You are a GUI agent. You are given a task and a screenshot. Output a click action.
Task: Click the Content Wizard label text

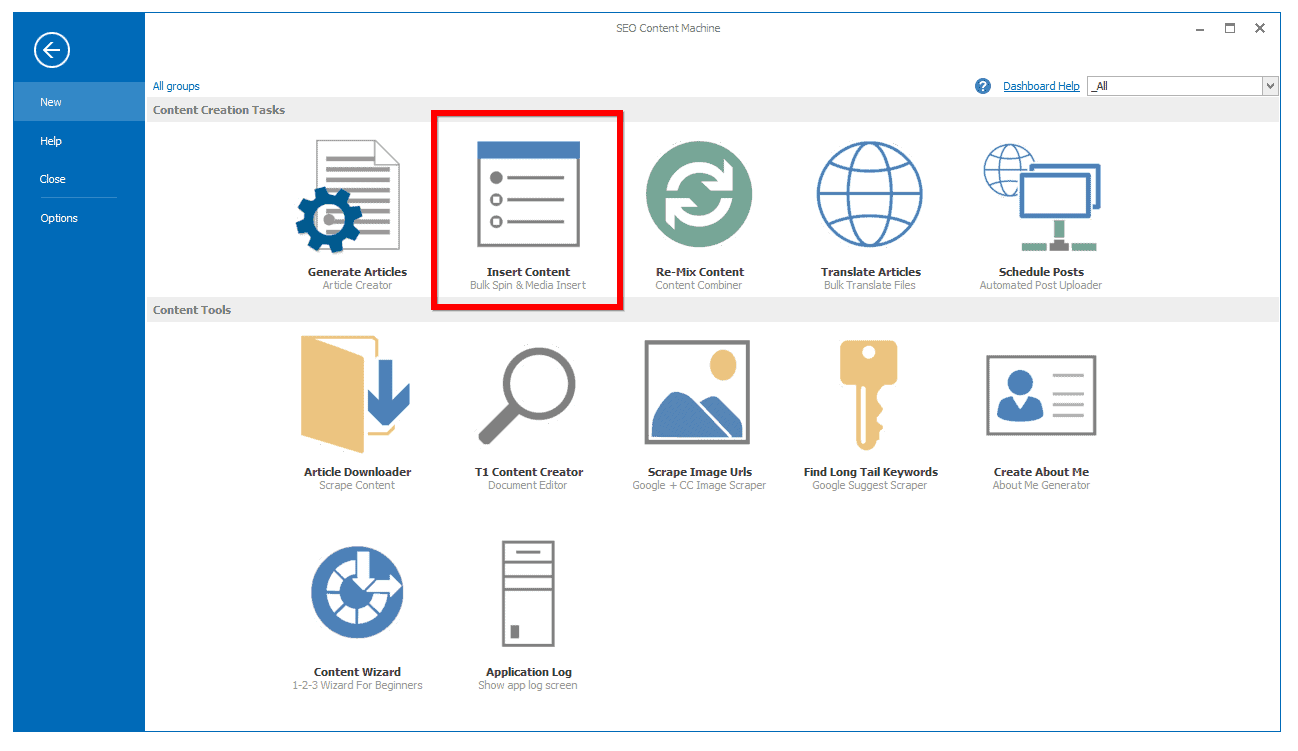[x=357, y=672]
